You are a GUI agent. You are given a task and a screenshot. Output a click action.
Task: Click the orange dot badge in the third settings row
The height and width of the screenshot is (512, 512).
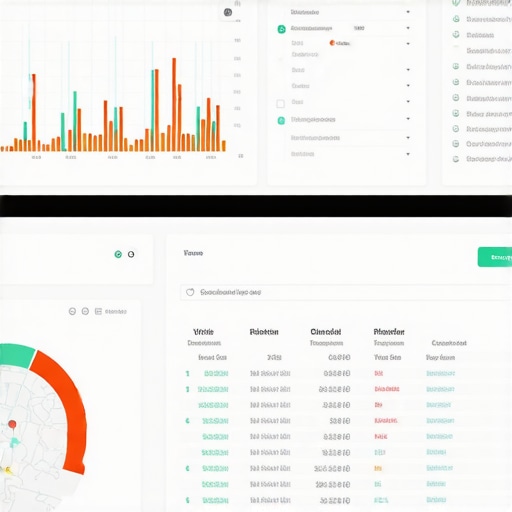332,43
